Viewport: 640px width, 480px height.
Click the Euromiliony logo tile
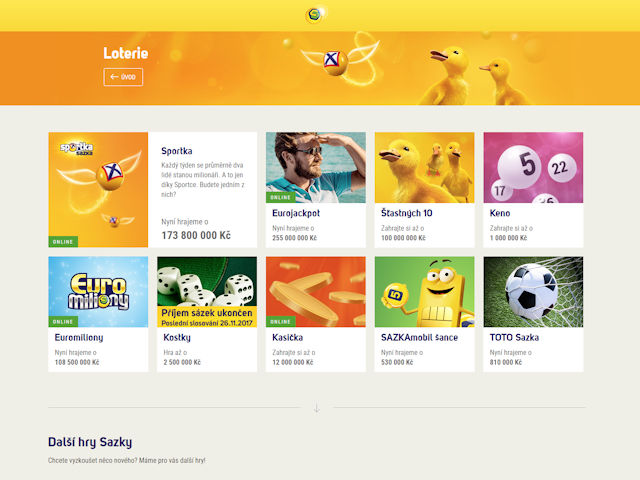(x=98, y=292)
